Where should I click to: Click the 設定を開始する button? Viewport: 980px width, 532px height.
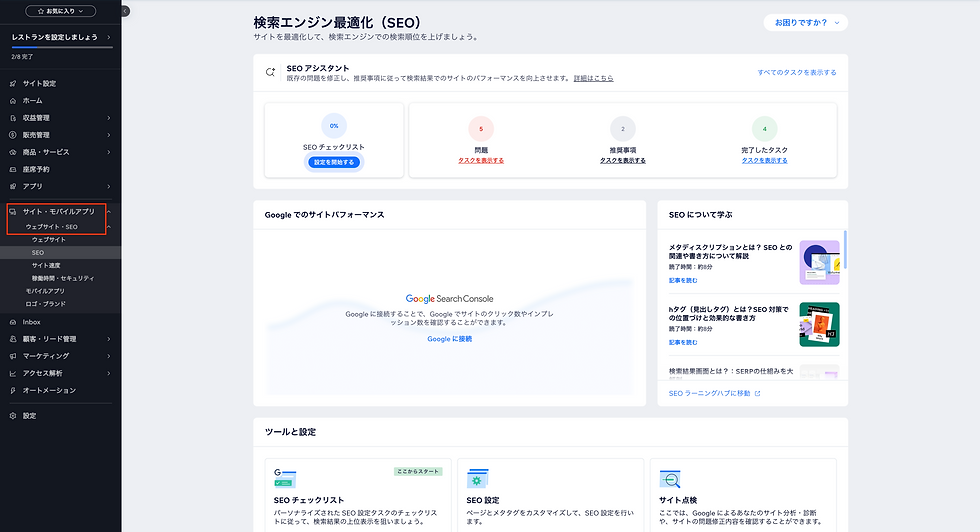(334, 162)
